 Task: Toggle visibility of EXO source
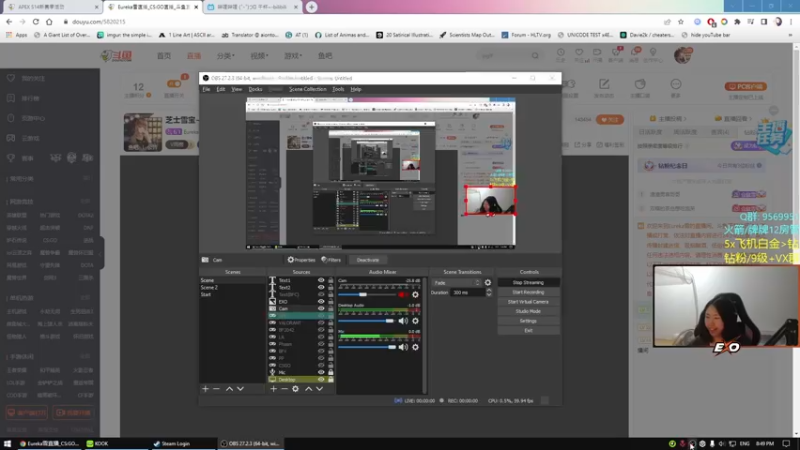coord(321,302)
